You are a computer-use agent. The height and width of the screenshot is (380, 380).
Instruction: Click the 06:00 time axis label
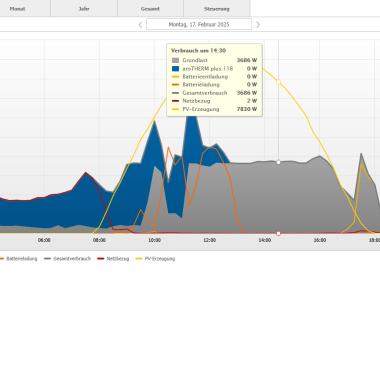[44, 240]
